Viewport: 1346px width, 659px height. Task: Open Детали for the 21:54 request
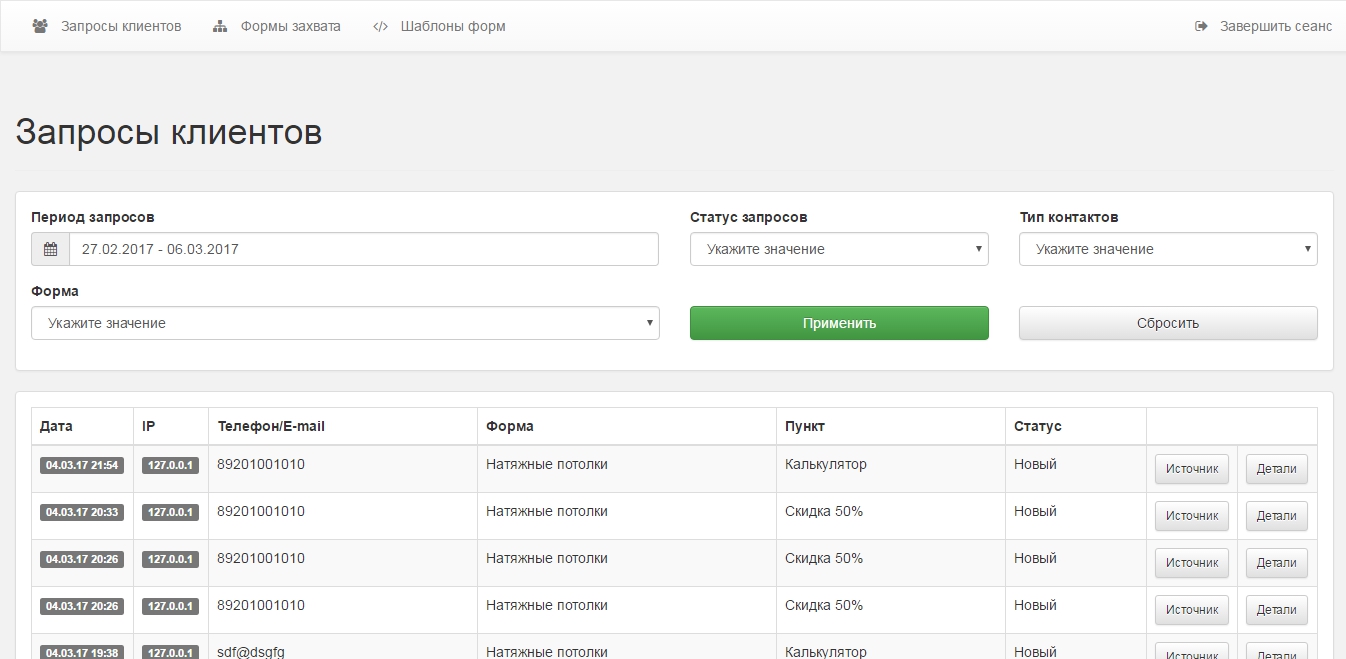click(x=1276, y=469)
